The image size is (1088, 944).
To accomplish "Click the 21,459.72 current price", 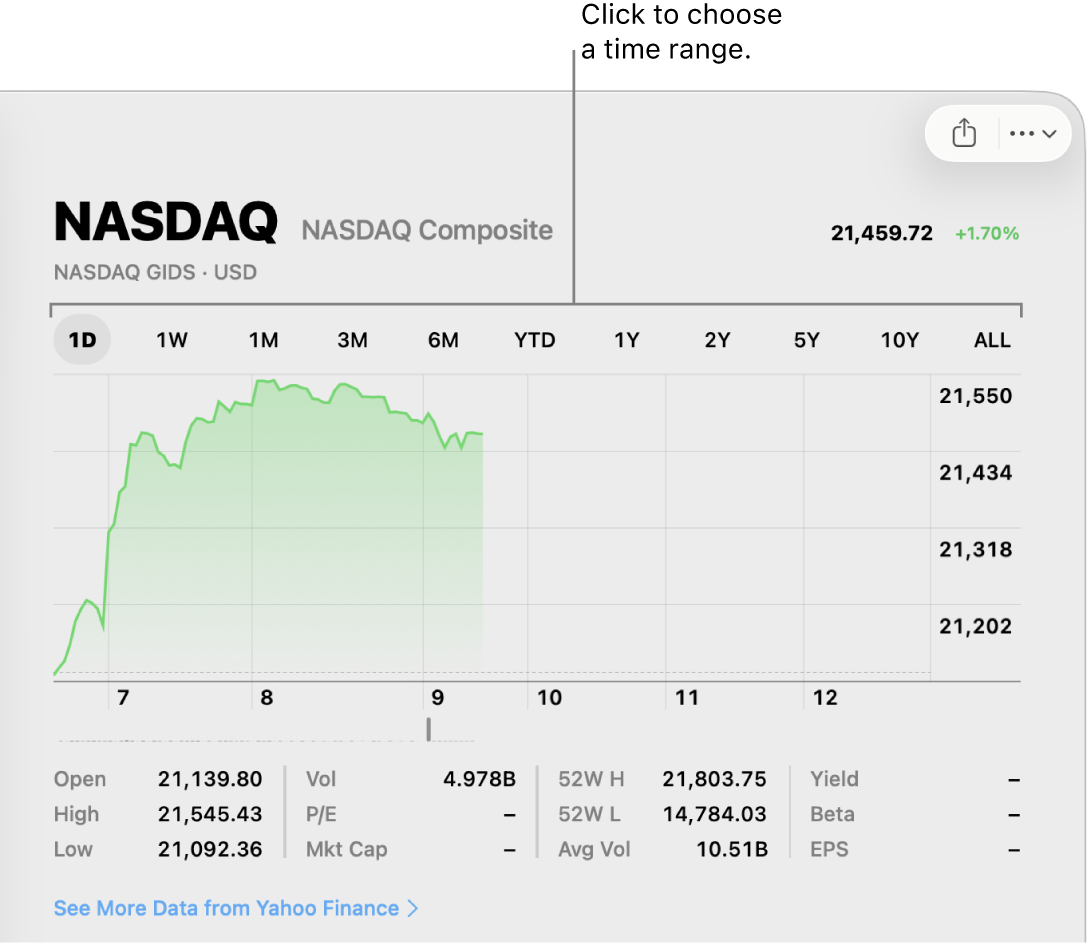I will click(x=881, y=233).
